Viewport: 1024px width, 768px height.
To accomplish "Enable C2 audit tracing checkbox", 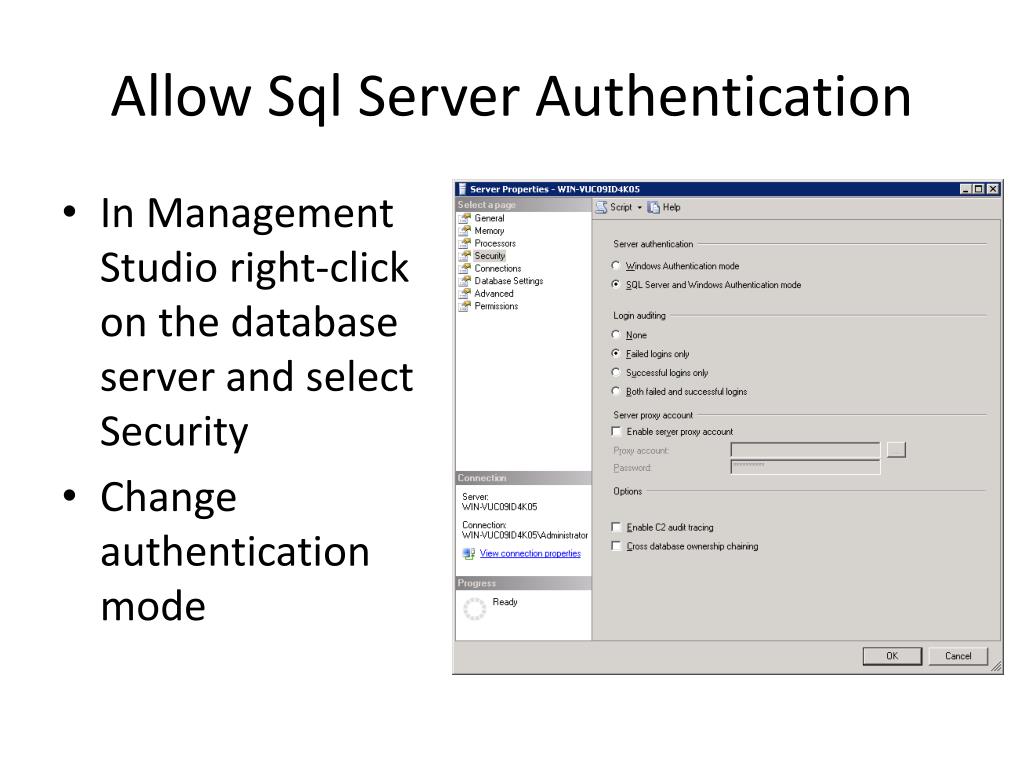I will tap(616, 526).
